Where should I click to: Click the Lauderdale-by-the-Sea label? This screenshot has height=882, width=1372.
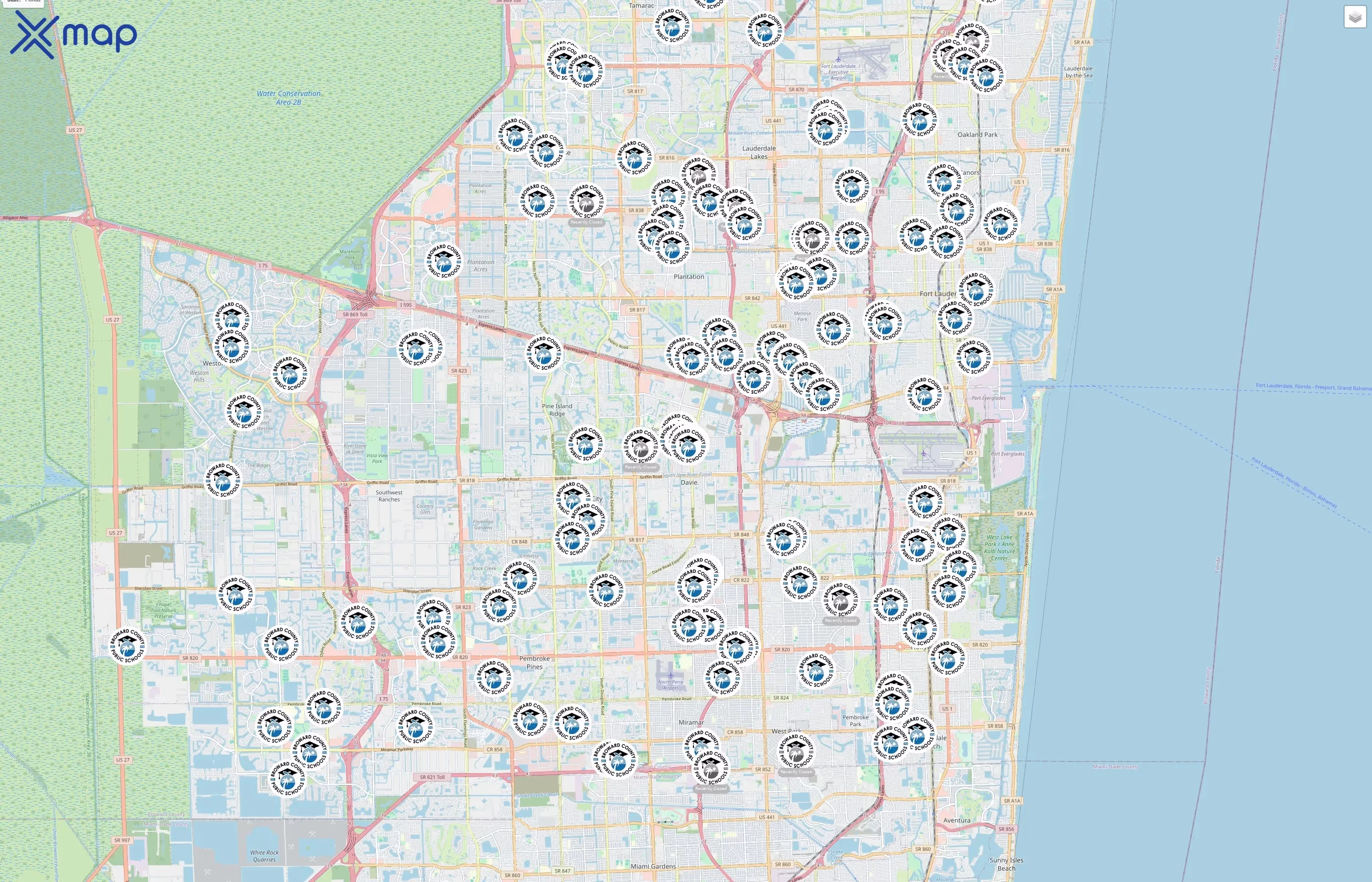(1079, 72)
